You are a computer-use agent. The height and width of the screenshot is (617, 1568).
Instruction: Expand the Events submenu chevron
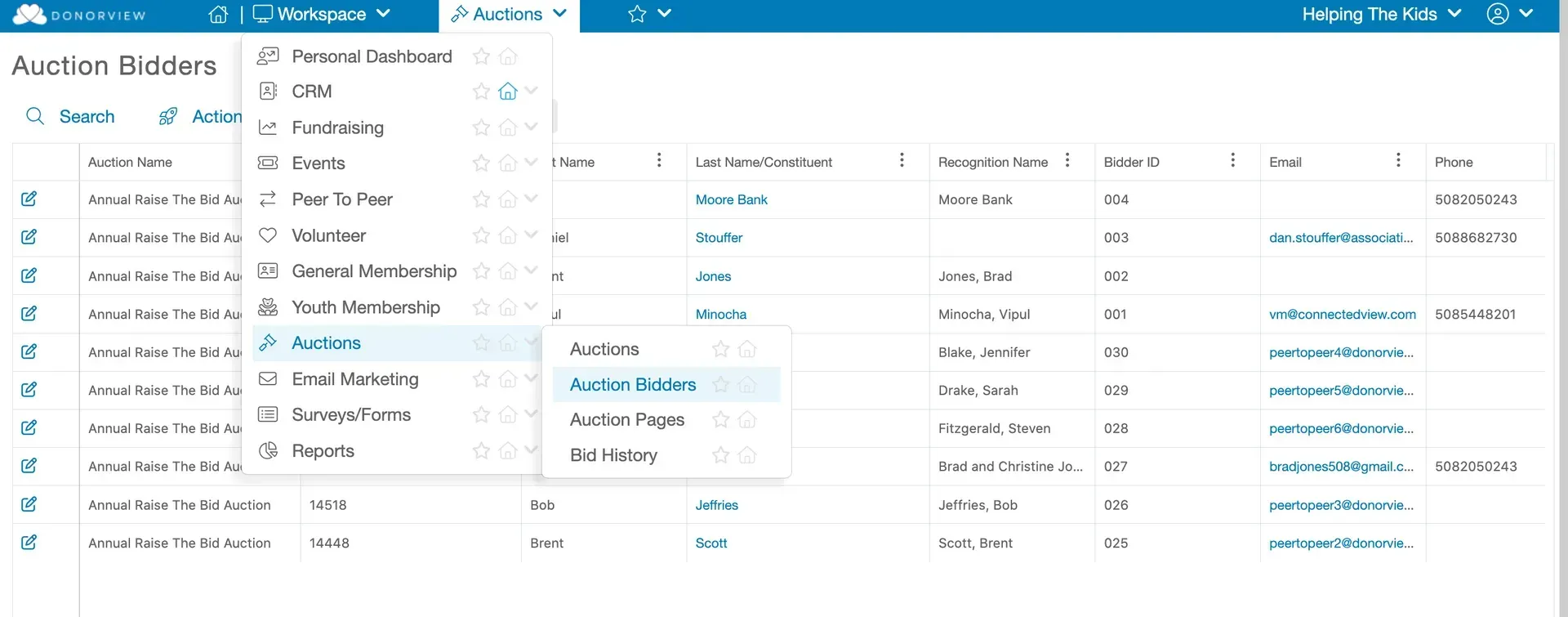click(x=532, y=163)
